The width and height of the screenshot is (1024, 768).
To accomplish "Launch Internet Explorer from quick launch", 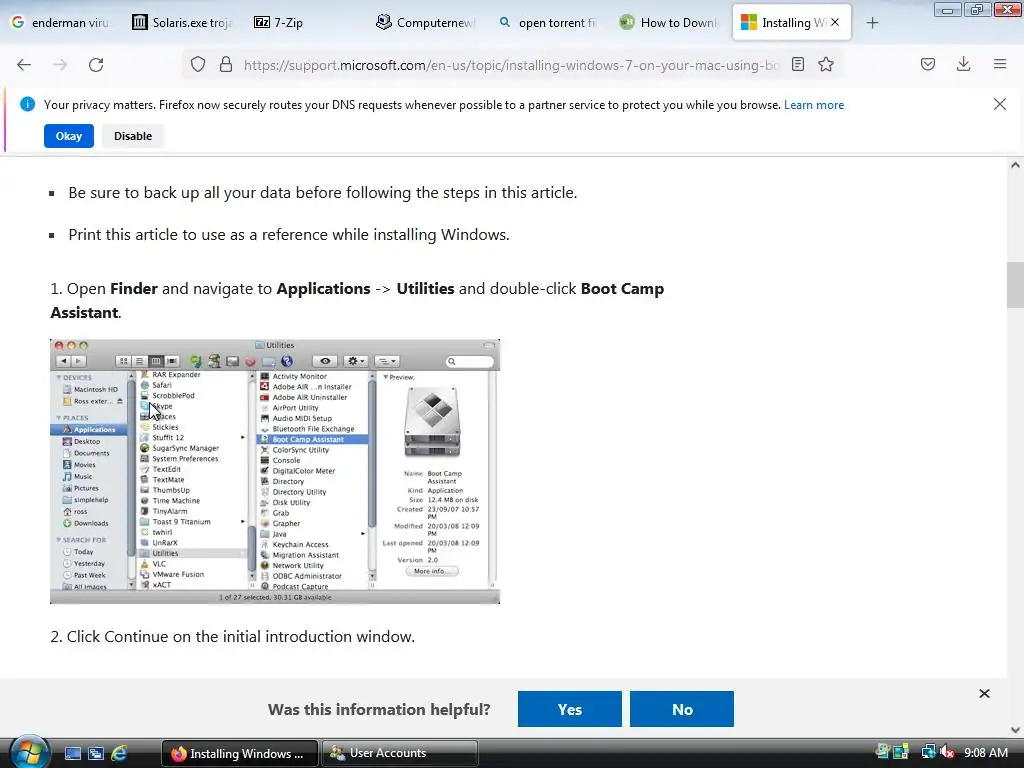I will point(119,754).
